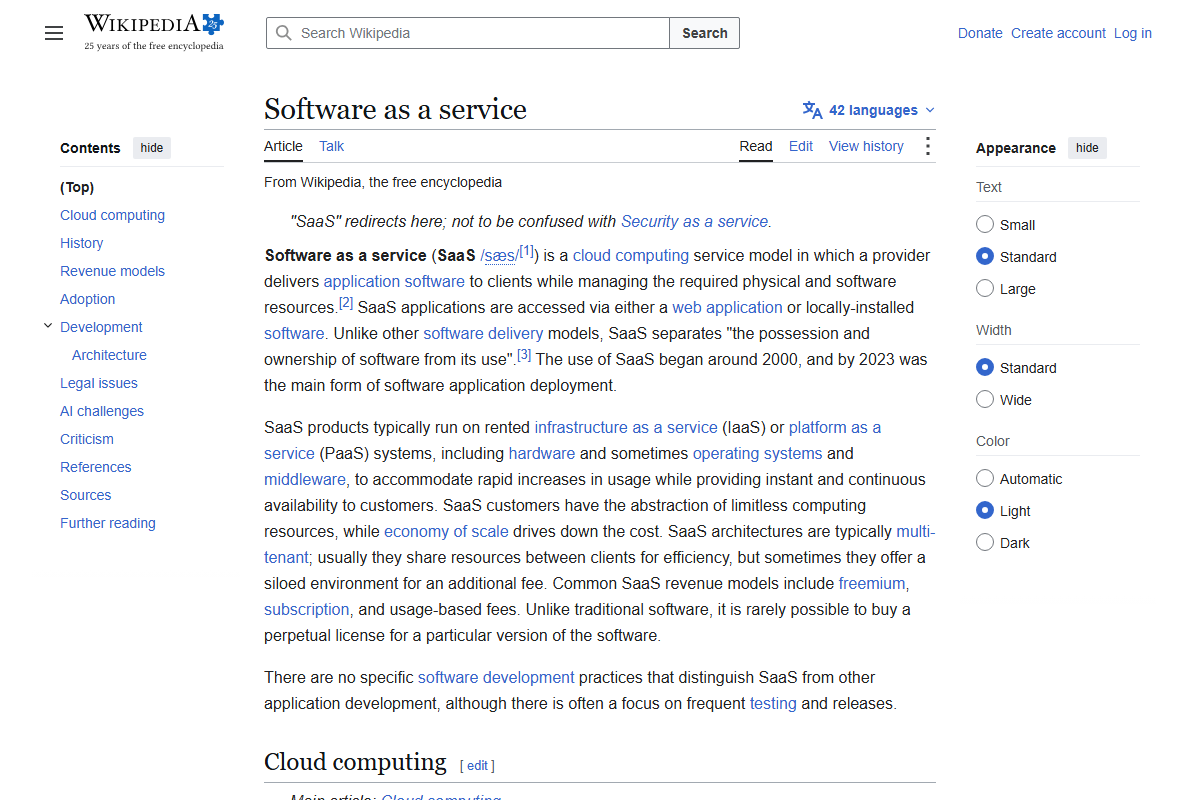Jump to (Top) in contents
The image size is (1200, 800).
click(x=77, y=187)
